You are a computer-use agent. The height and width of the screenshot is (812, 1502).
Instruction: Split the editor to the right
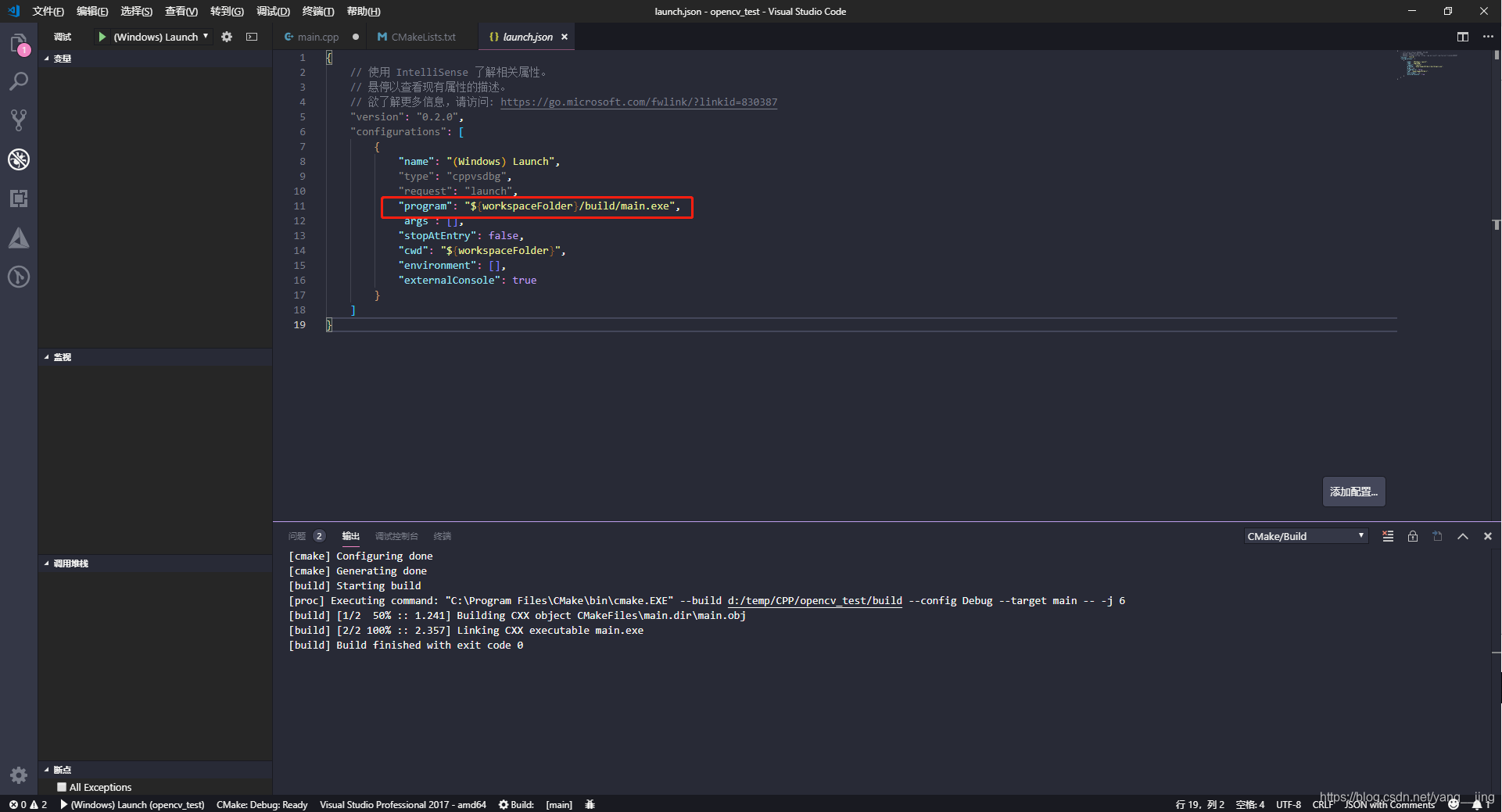coord(1463,37)
